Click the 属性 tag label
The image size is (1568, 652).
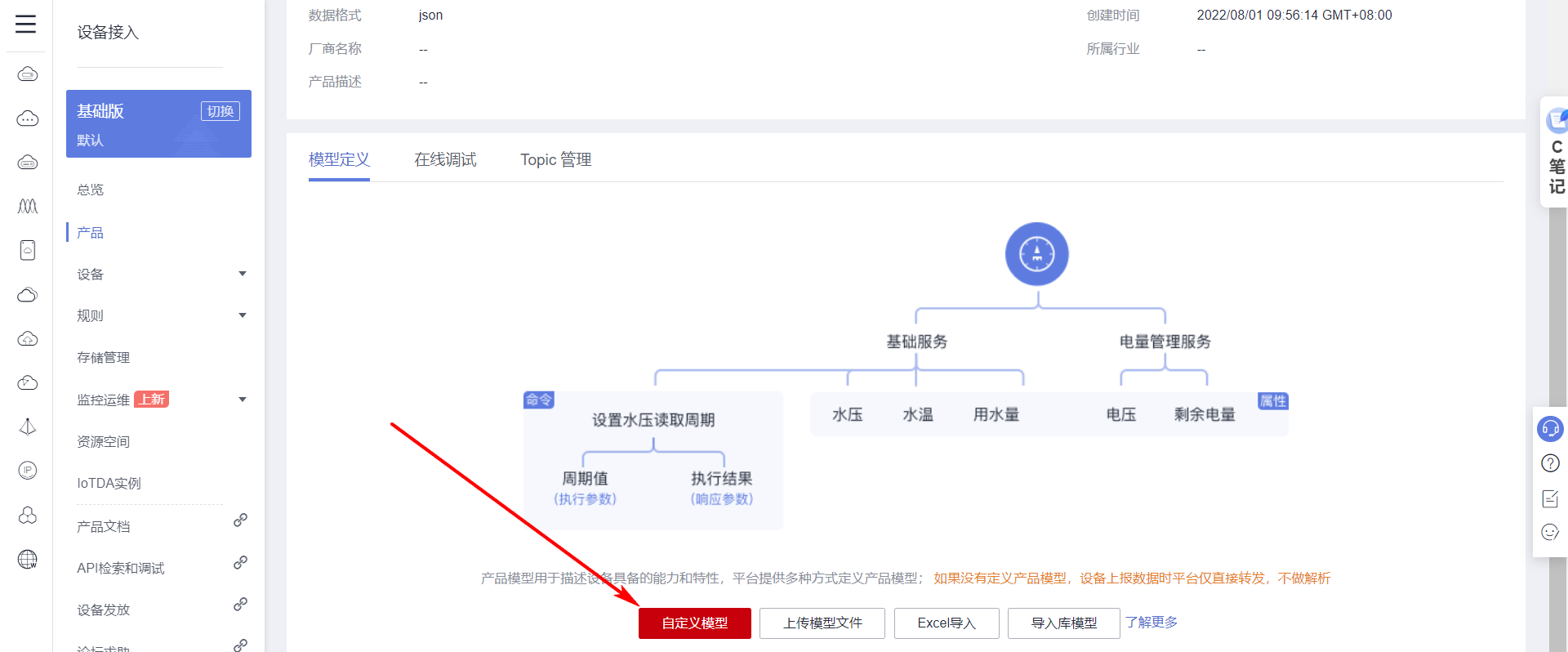coord(1273,401)
